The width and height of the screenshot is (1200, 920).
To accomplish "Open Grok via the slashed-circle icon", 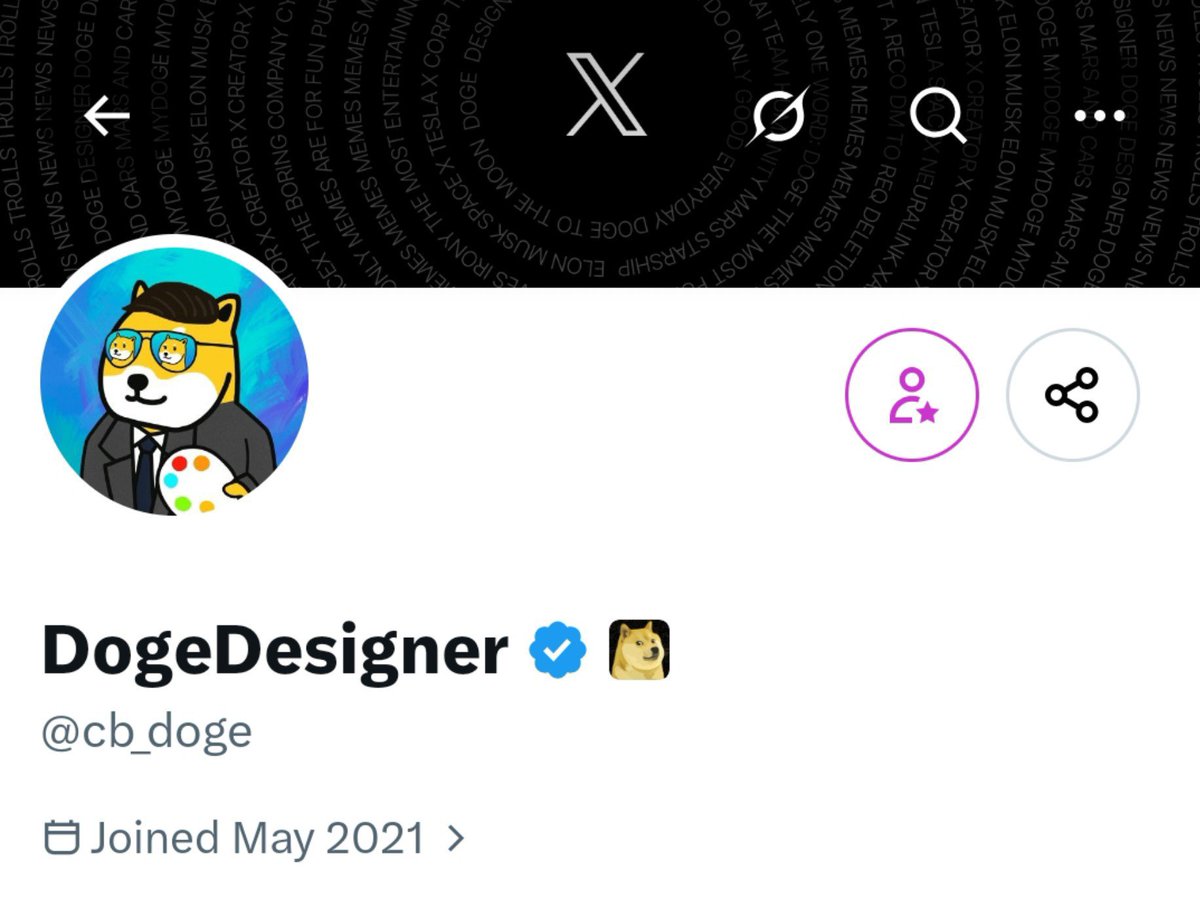I will (x=779, y=116).
